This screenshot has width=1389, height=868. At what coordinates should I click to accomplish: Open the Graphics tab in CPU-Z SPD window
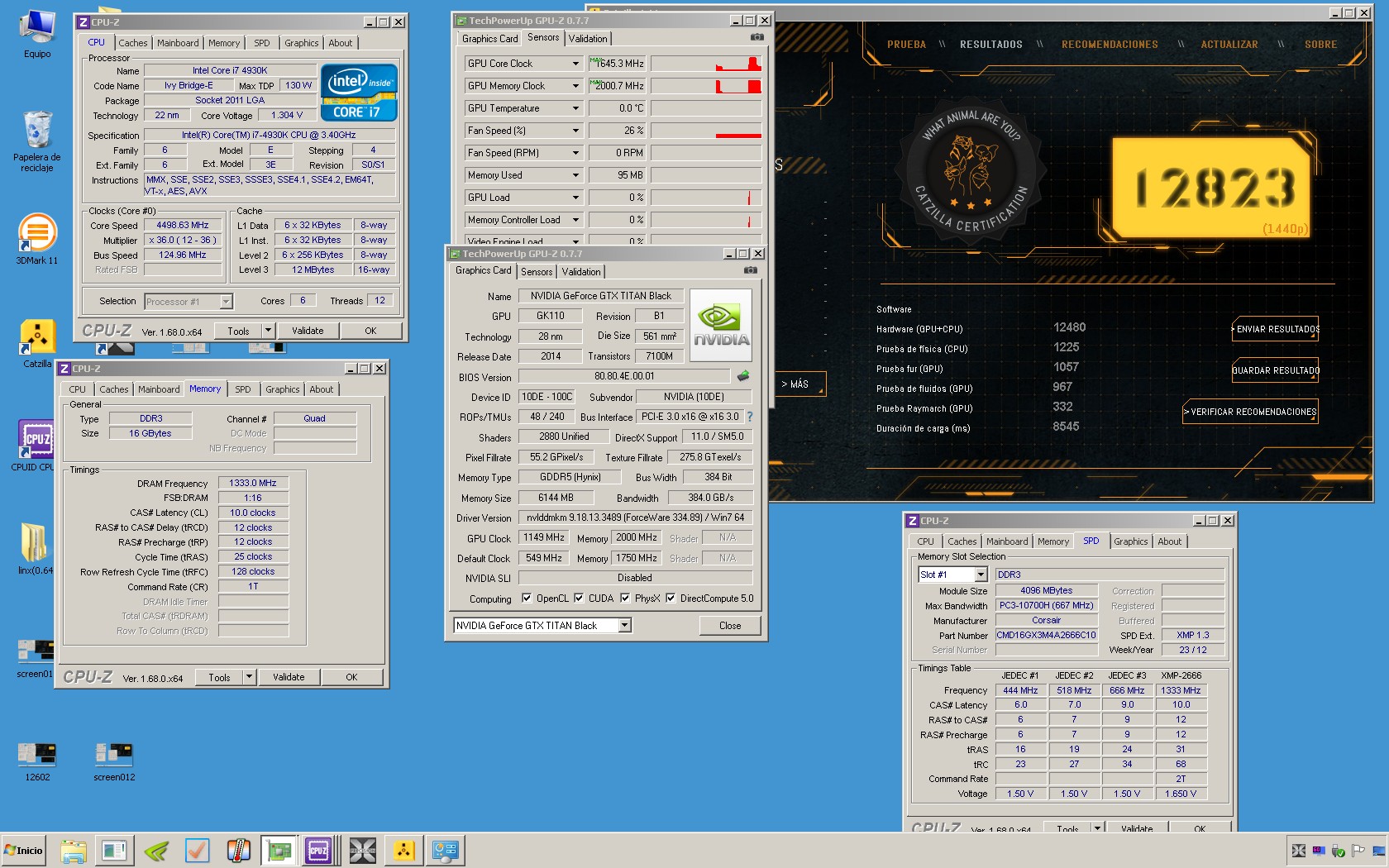tap(1130, 541)
